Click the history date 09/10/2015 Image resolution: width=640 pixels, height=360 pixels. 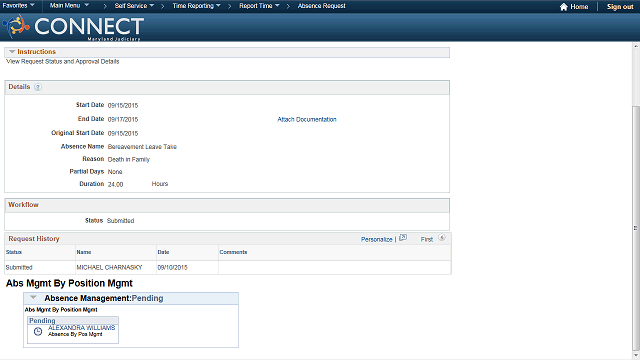click(172, 267)
